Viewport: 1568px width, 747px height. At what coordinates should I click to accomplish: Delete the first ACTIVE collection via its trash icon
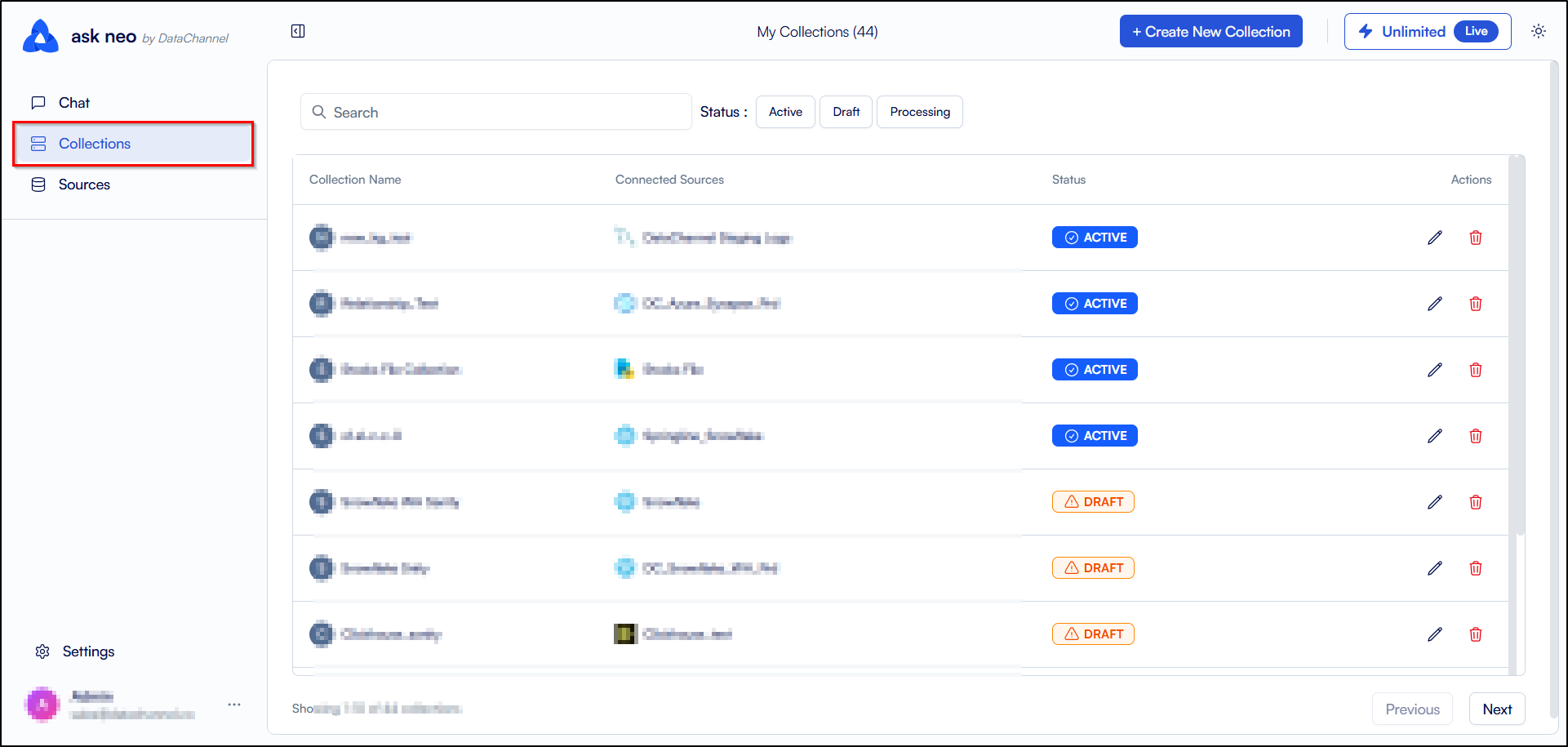pyautogui.click(x=1476, y=238)
